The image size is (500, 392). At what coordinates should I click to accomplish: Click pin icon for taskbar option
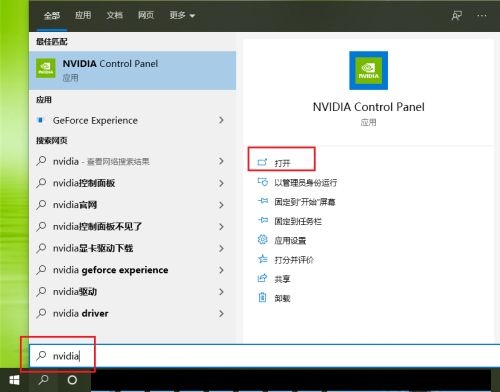(x=263, y=220)
